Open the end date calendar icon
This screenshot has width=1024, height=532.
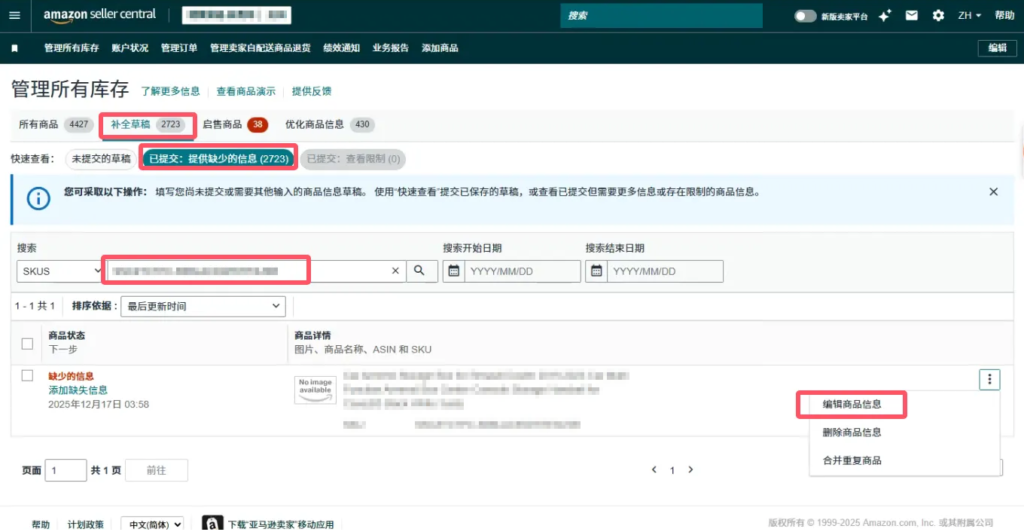[596, 271]
